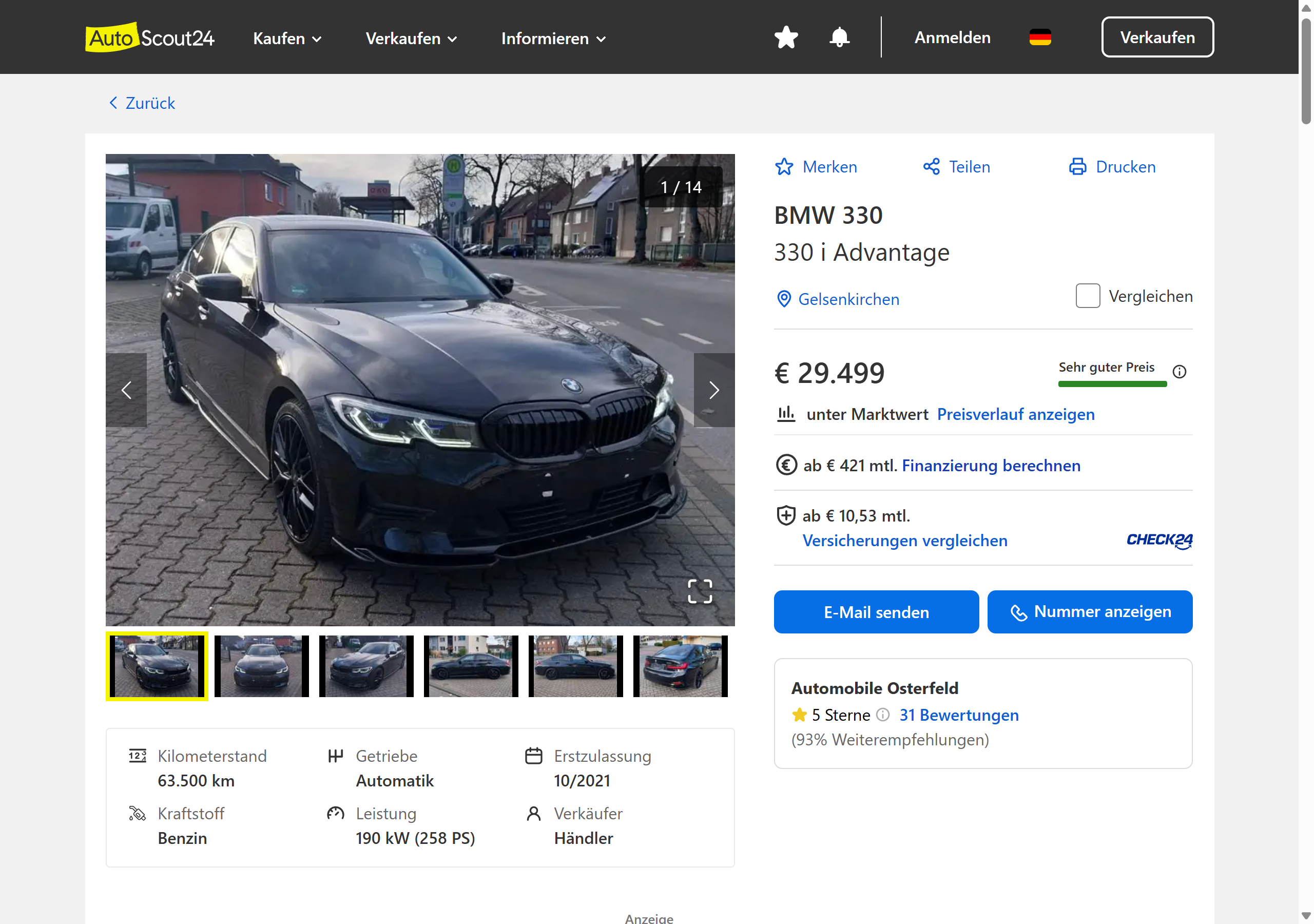Click the outlined Verkaufen header button
The height and width of the screenshot is (924, 1314).
1157,37
